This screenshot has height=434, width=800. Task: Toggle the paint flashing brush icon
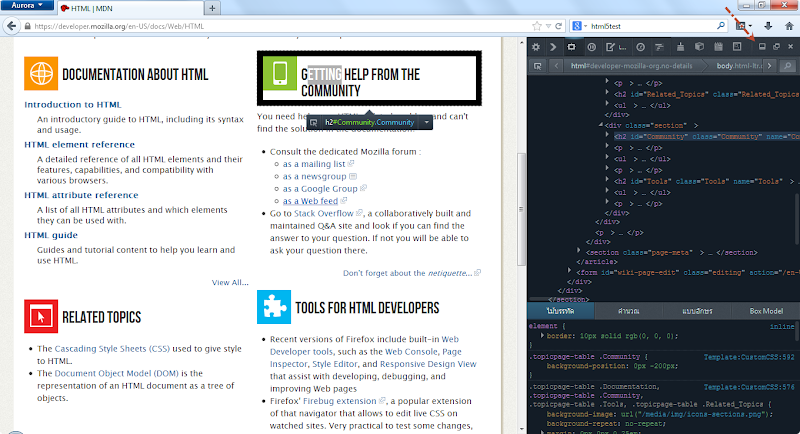680,47
